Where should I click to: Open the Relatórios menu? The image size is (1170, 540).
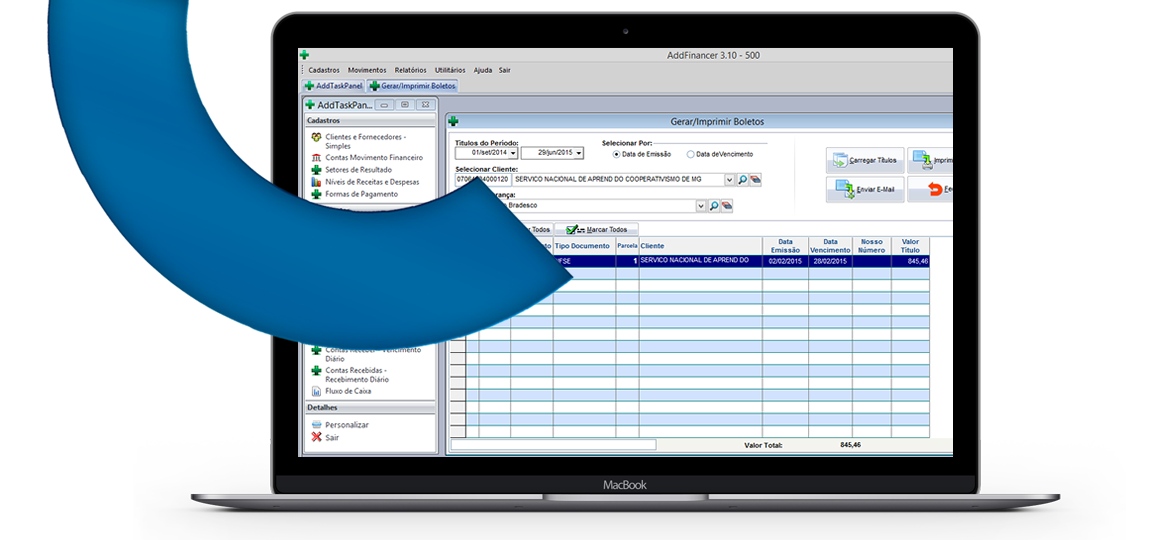pos(410,70)
